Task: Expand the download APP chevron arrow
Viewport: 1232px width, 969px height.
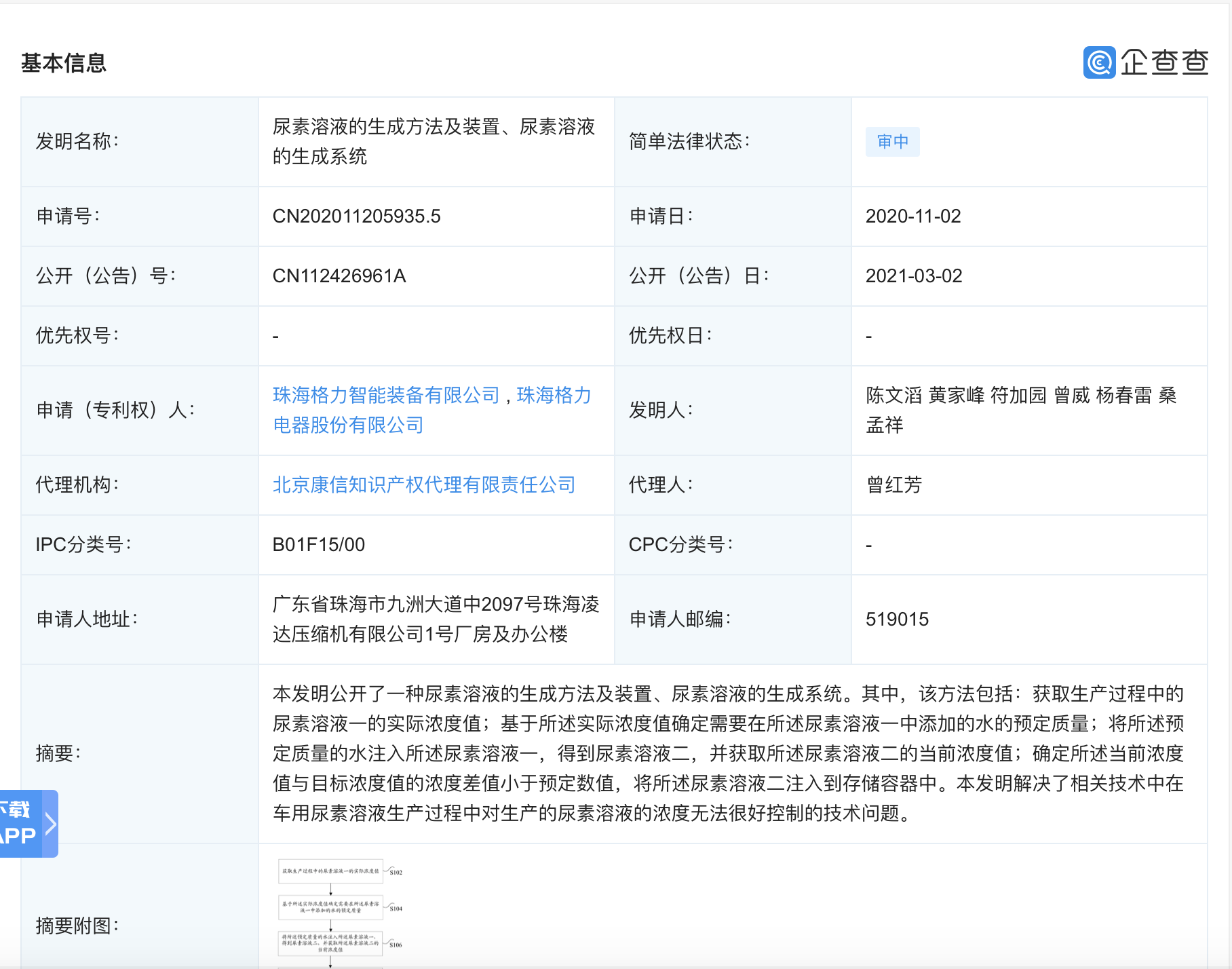Action: coord(50,823)
